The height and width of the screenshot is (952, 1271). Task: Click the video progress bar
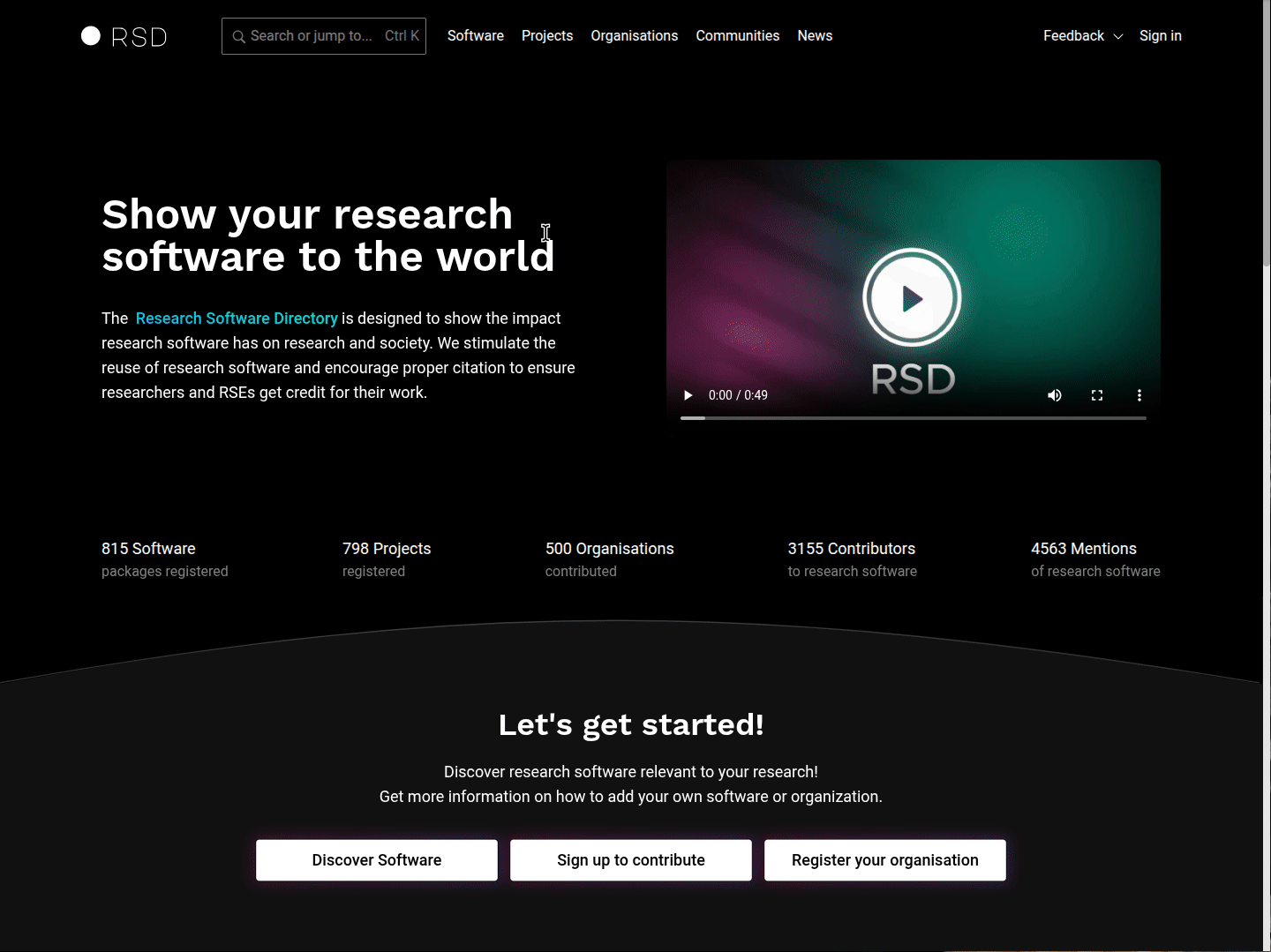[913, 418]
